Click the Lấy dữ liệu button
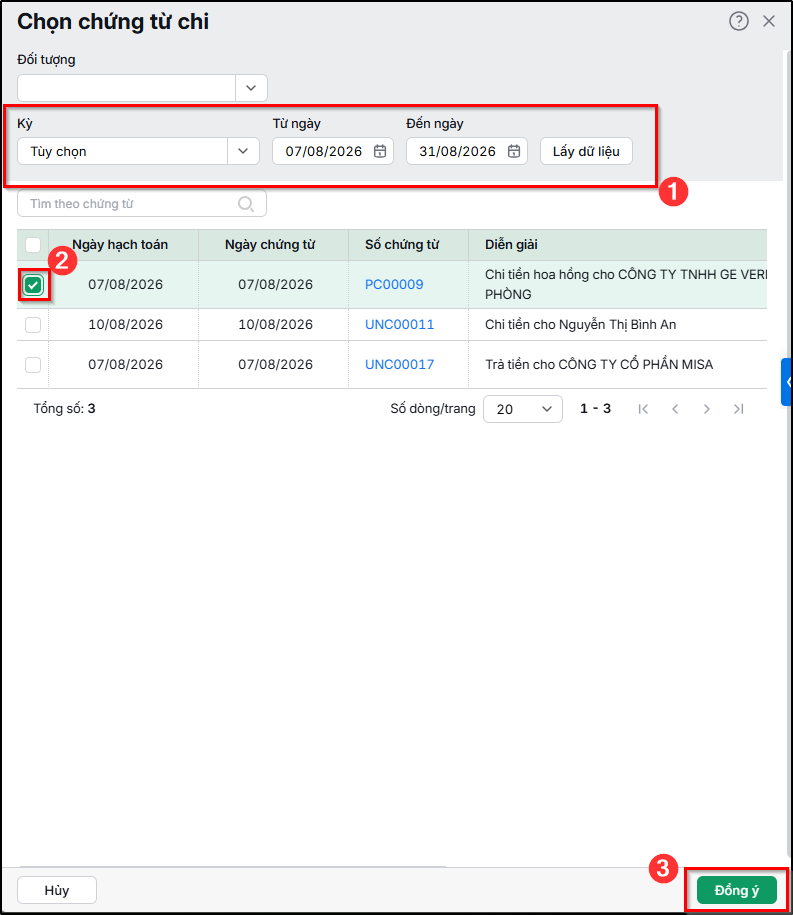 point(586,151)
